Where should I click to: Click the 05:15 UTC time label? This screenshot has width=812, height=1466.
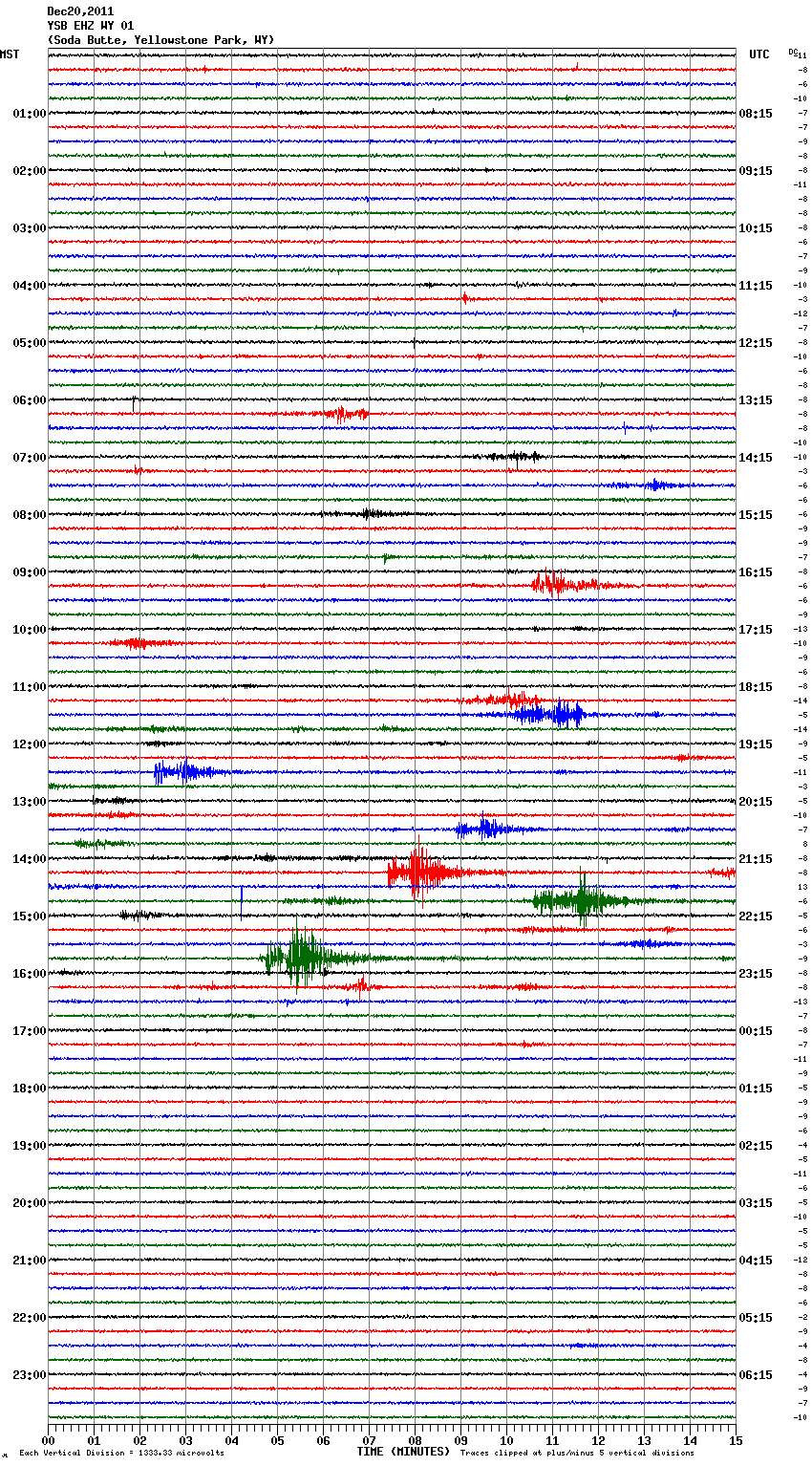pos(756,1318)
